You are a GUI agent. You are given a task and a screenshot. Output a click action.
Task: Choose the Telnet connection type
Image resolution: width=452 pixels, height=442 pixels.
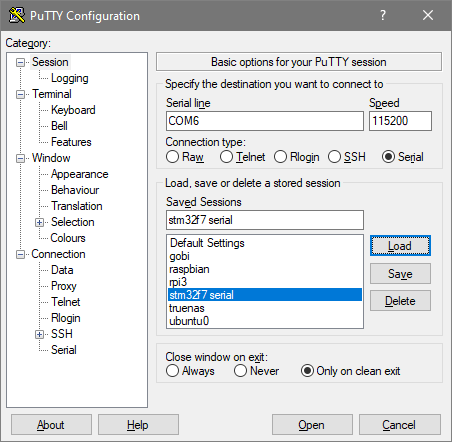[x=226, y=157]
